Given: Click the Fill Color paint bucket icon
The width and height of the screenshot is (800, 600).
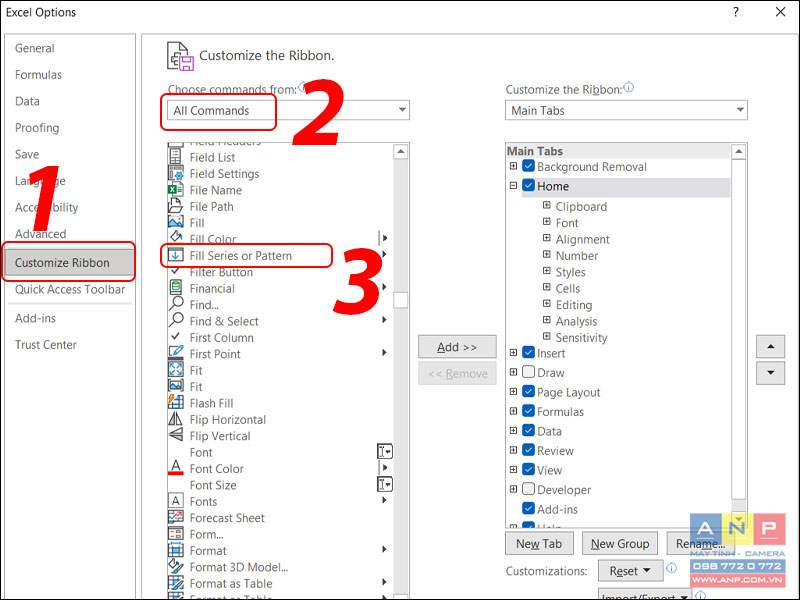Looking at the screenshot, I should (x=176, y=238).
